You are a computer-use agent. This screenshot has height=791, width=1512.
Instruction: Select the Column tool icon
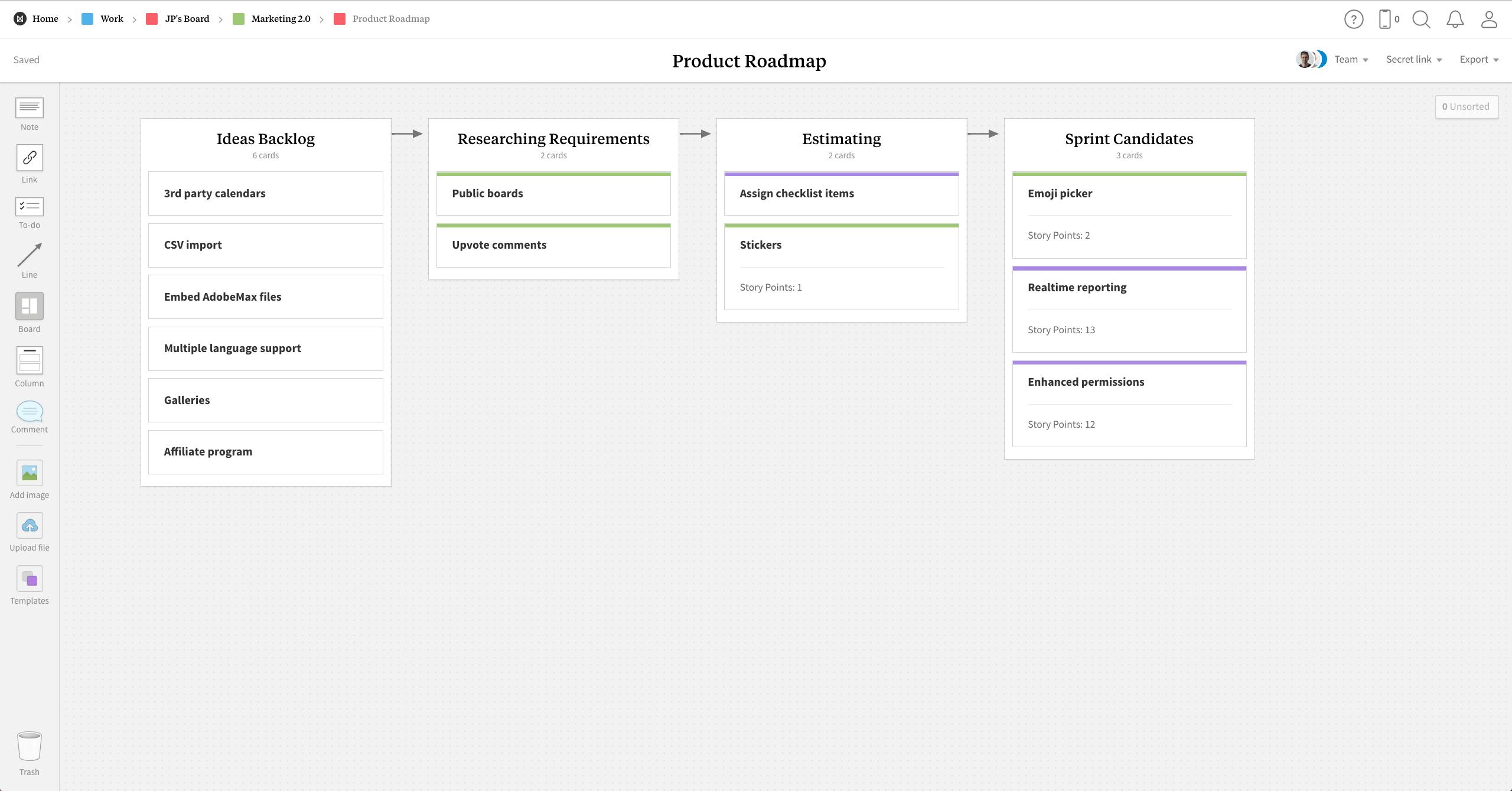pos(29,360)
